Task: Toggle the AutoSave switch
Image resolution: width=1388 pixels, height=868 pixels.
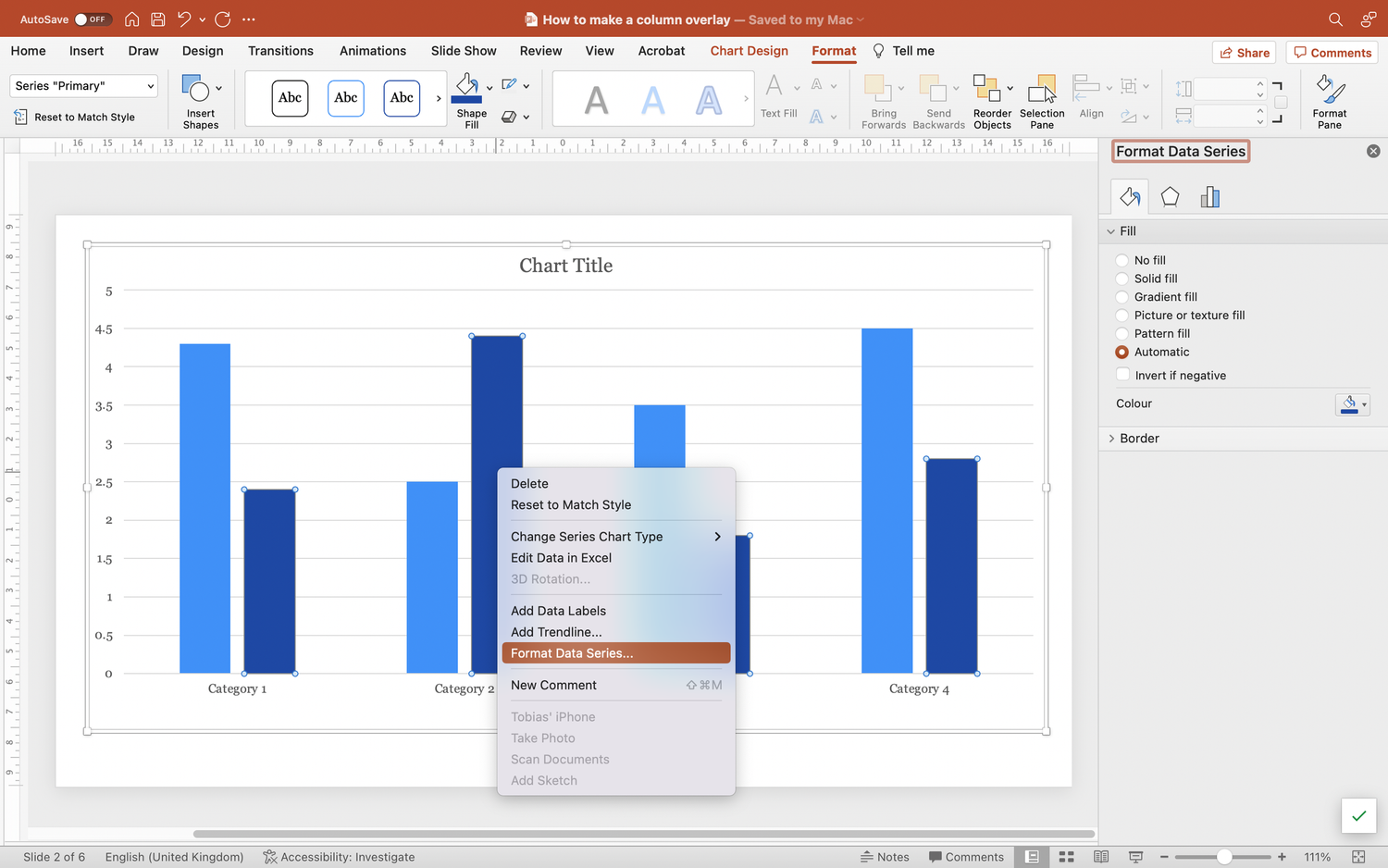Action: (93, 19)
